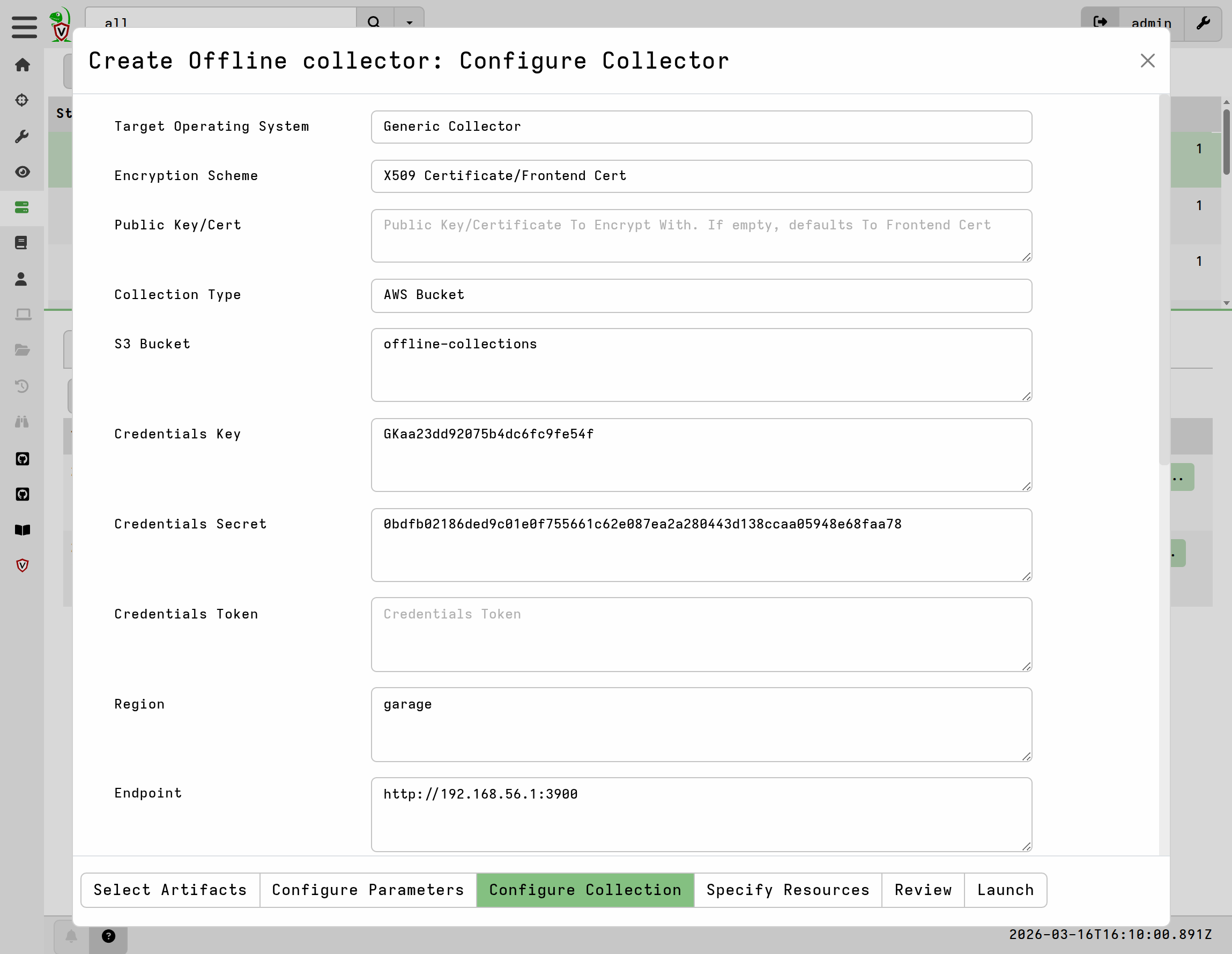Open the admin user button
This screenshot has height=954, width=1232.
tap(1152, 23)
